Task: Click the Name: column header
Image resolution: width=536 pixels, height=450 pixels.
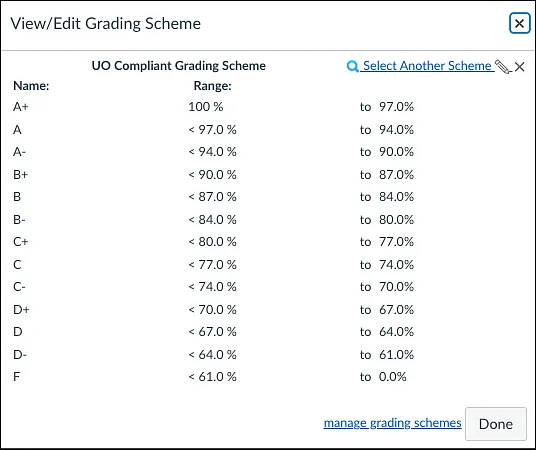Action: [31, 86]
